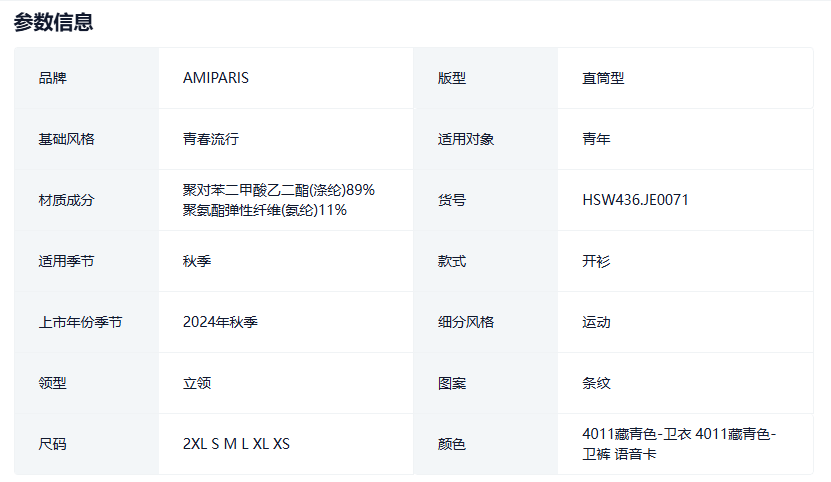Select the 开衫 style value
Screen dimensions: 831x482
tap(596, 261)
